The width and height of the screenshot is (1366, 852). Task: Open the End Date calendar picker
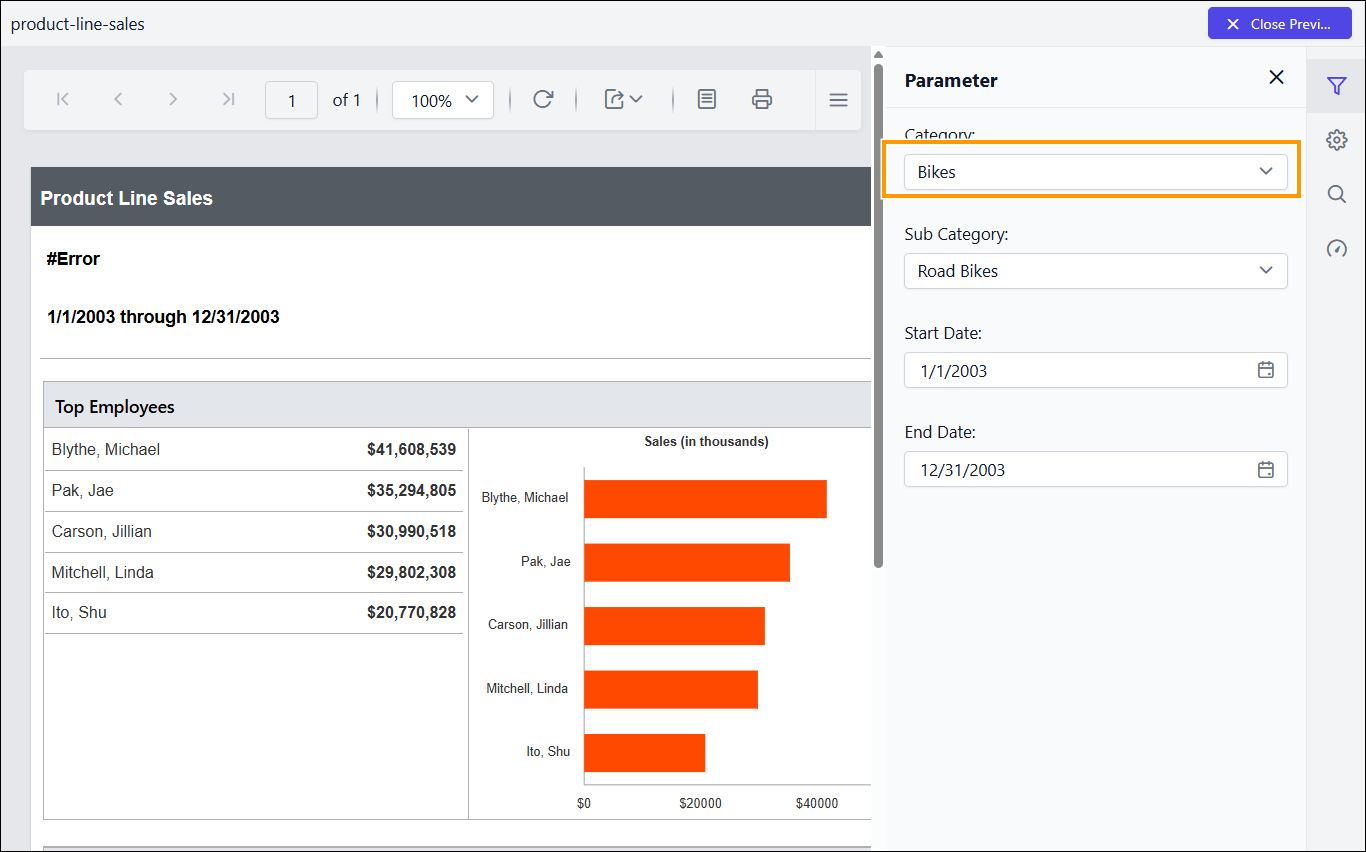(x=1265, y=469)
